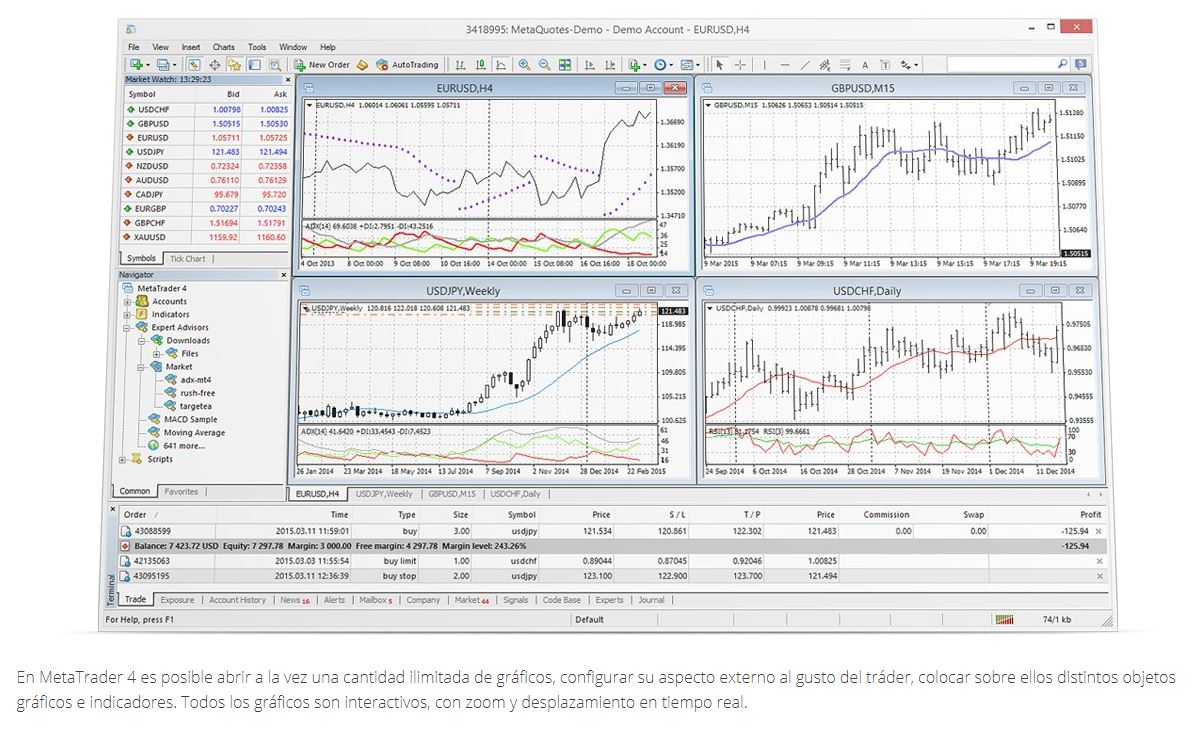Tile windows with the grid icon

click(565, 65)
